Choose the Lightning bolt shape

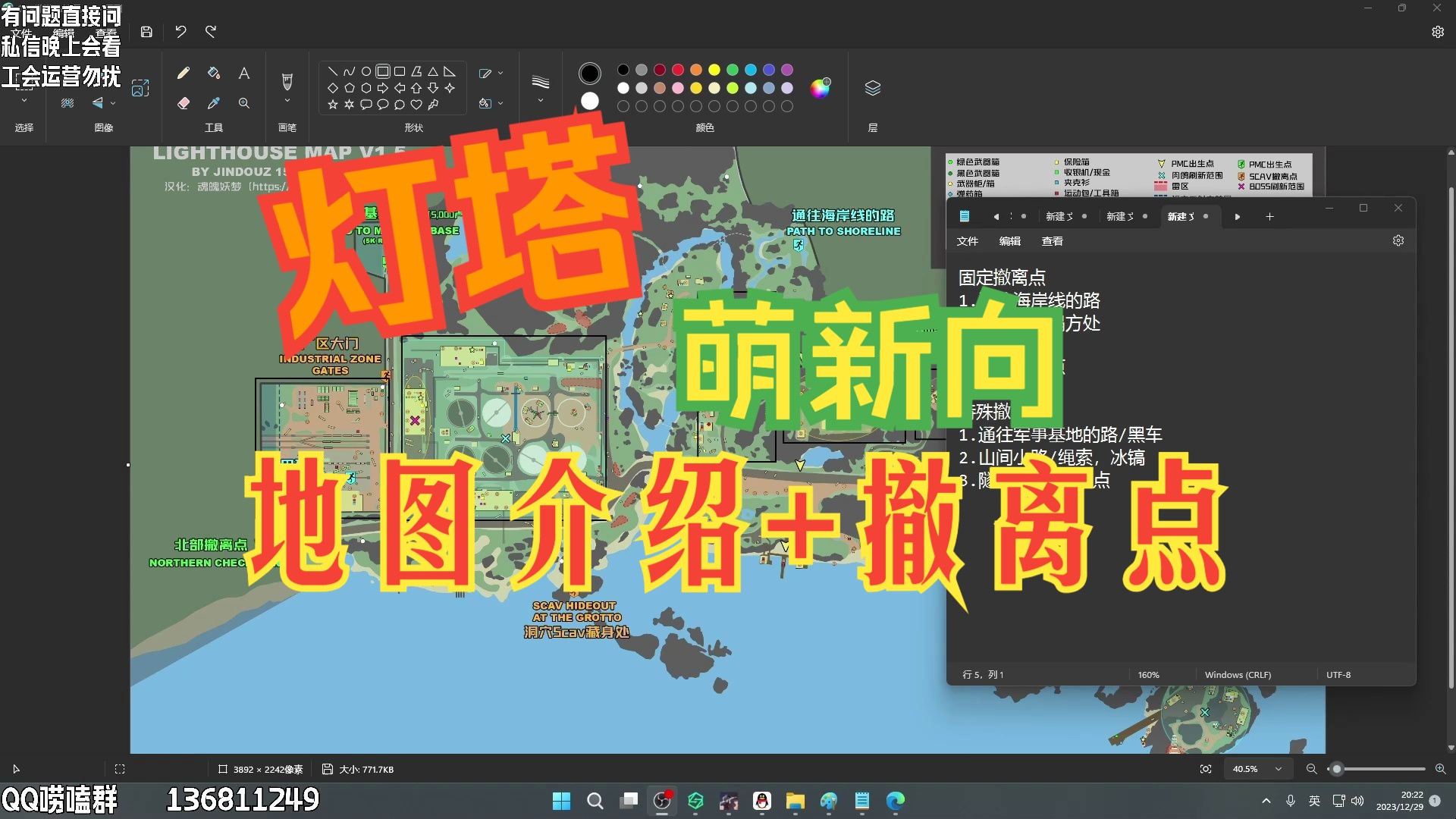click(433, 105)
